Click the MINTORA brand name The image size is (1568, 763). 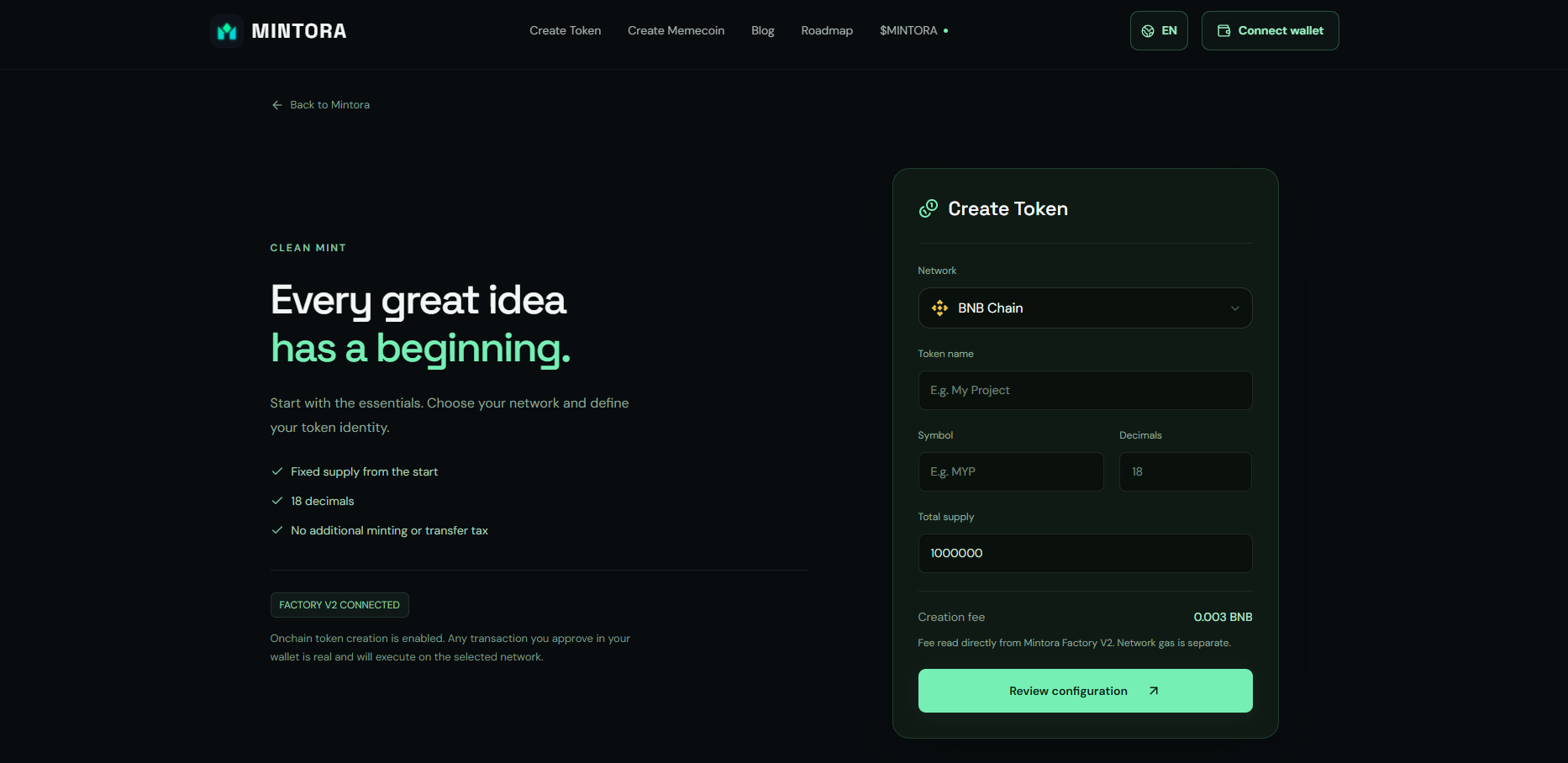tap(299, 31)
